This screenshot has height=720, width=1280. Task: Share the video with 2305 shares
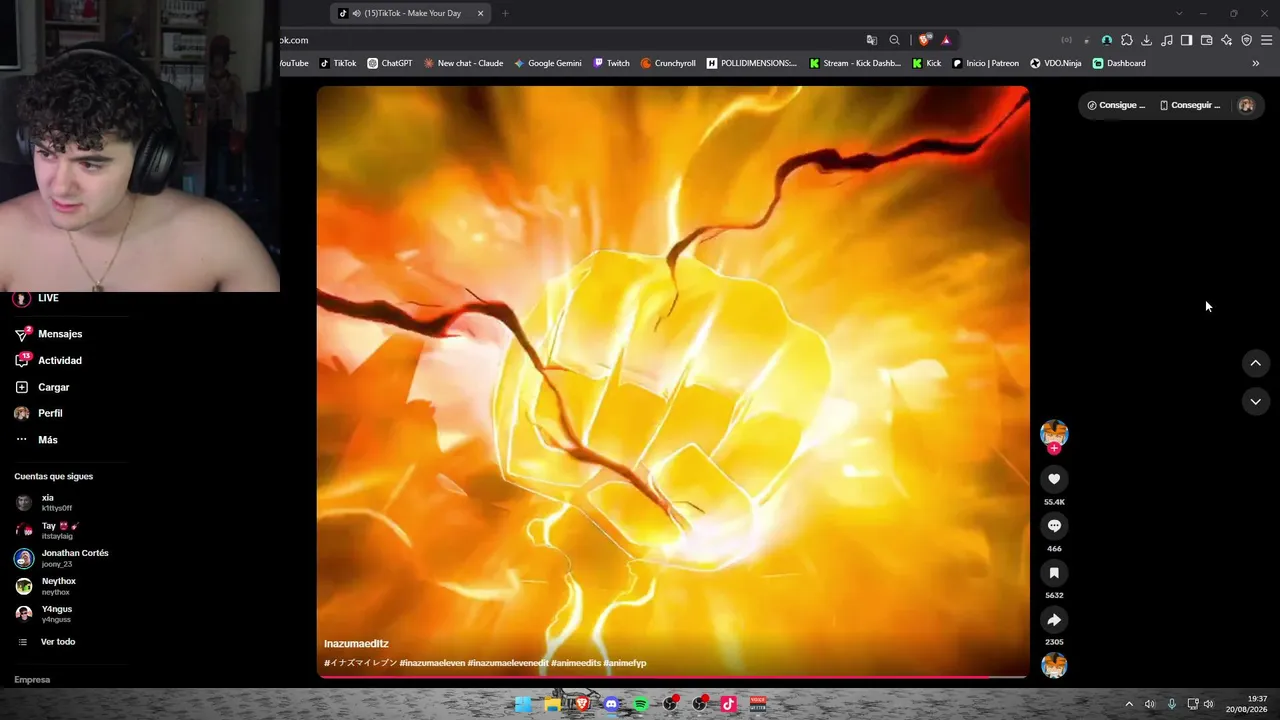[x=1054, y=620]
